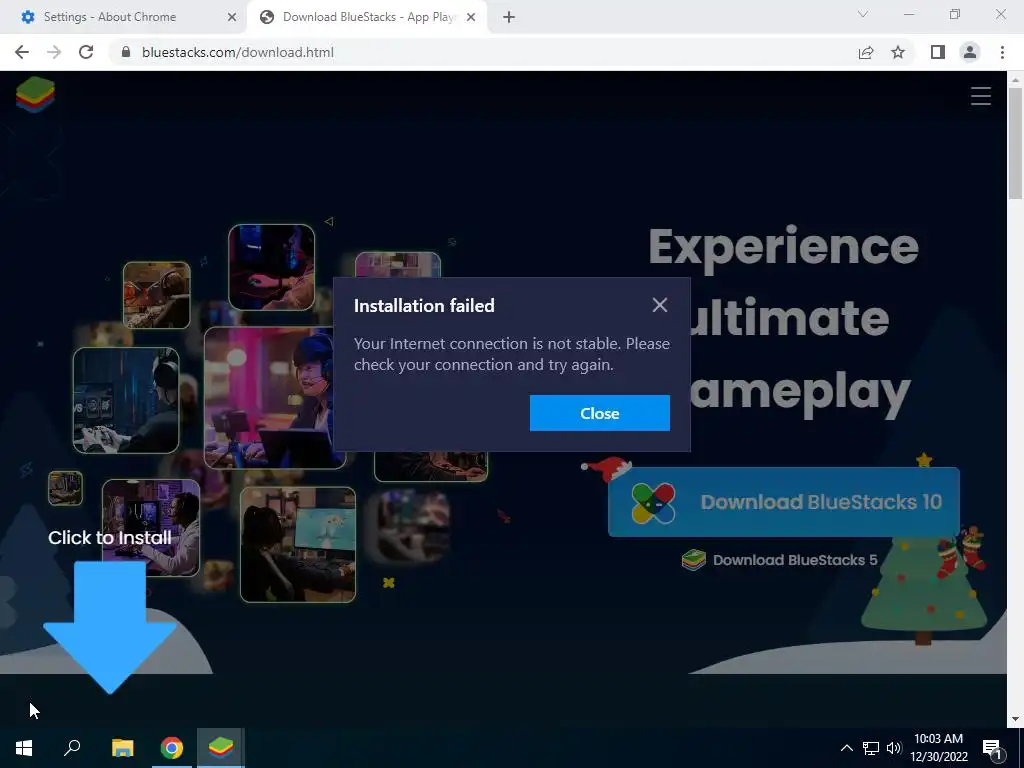Image resolution: width=1024 pixels, height=768 pixels.
Task: Share this page icon
Action: (x=866, y=52)
